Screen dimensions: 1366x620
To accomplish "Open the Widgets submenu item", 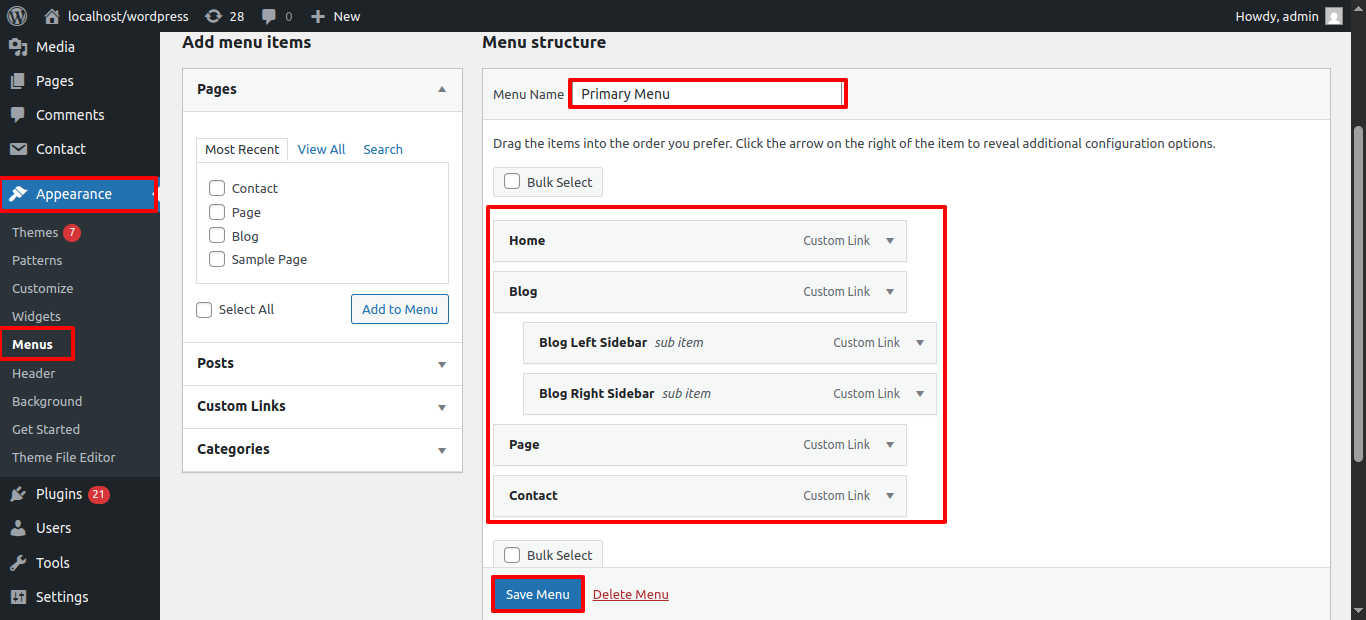I will [x=36, y=316].
